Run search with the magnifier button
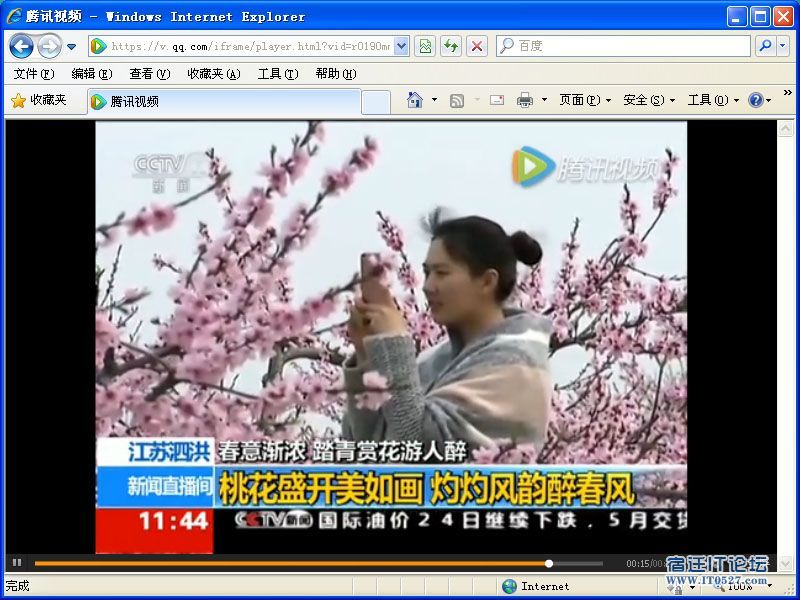The width and height of the screenshot is (800, 600). [x=765, y=46]
